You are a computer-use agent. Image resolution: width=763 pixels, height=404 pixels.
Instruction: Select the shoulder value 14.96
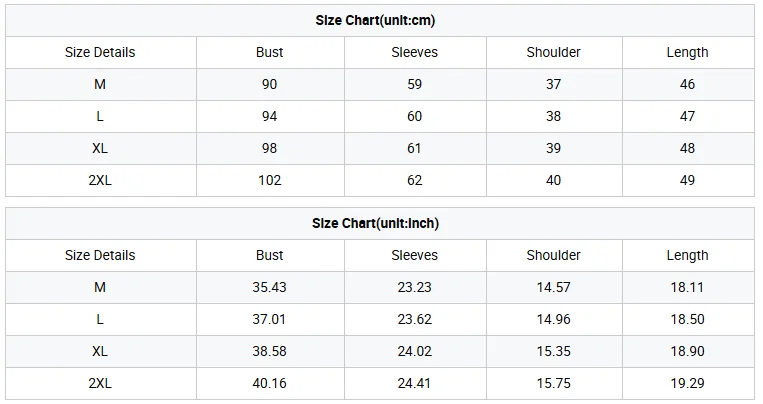click(553, 319)
